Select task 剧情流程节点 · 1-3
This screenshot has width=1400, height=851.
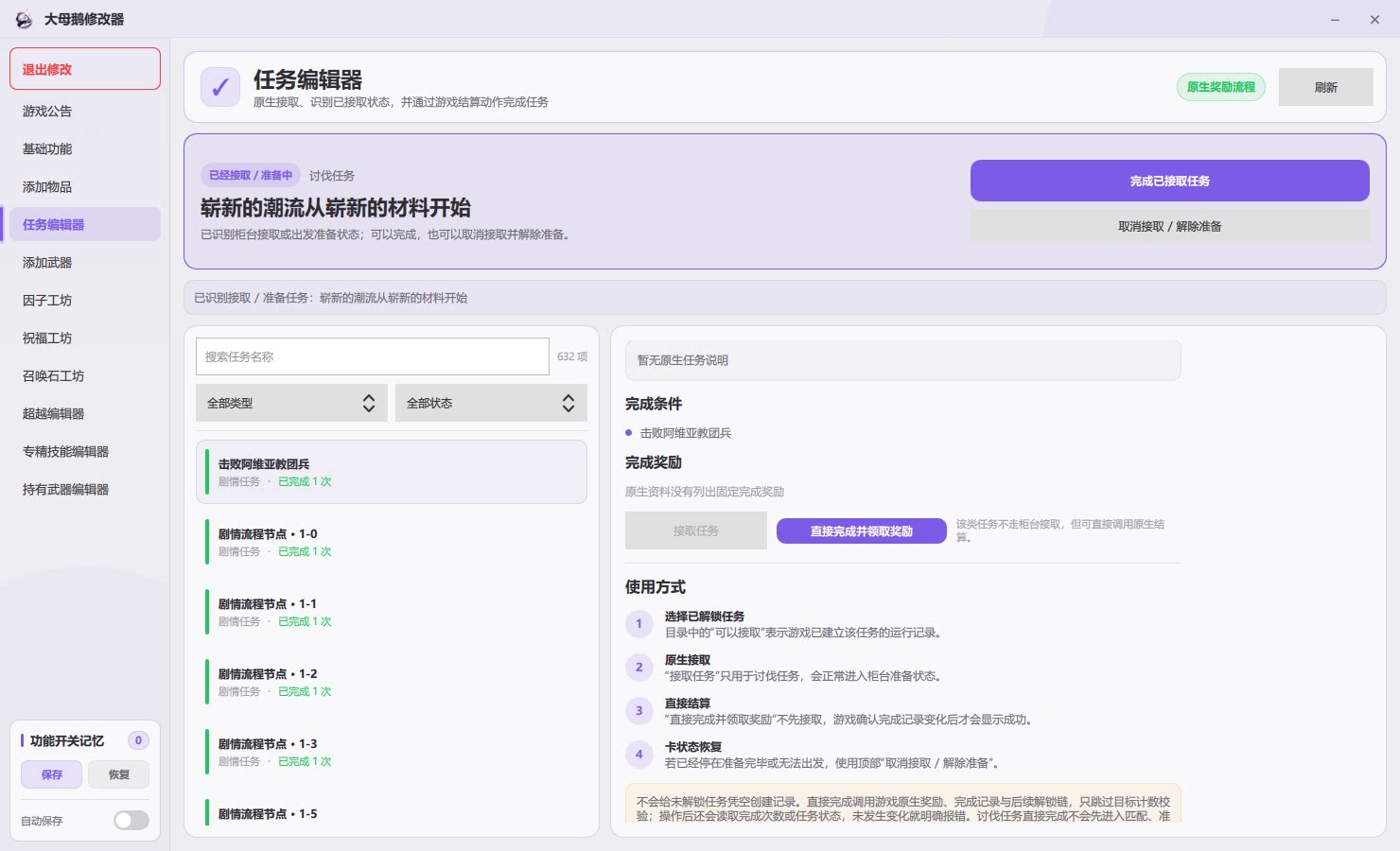click(x=392, y=752)
